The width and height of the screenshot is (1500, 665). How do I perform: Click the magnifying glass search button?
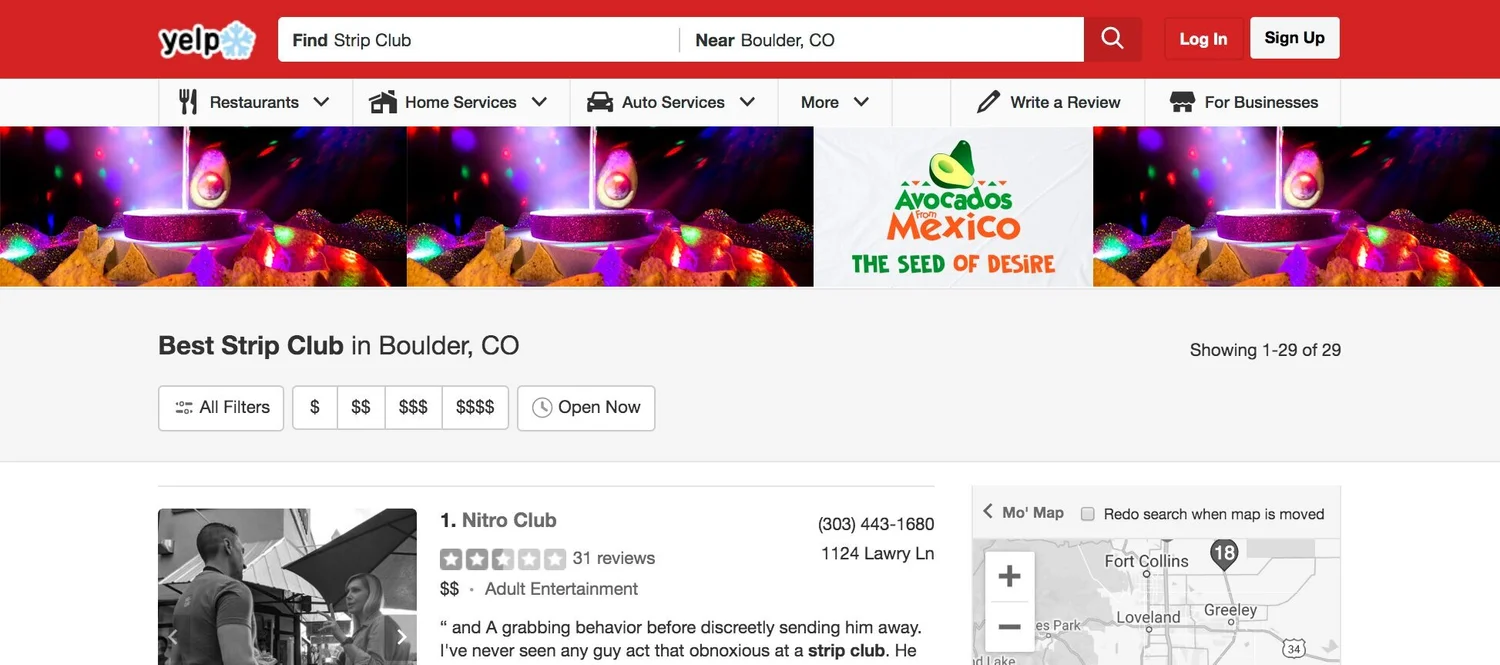point(1112,39)
